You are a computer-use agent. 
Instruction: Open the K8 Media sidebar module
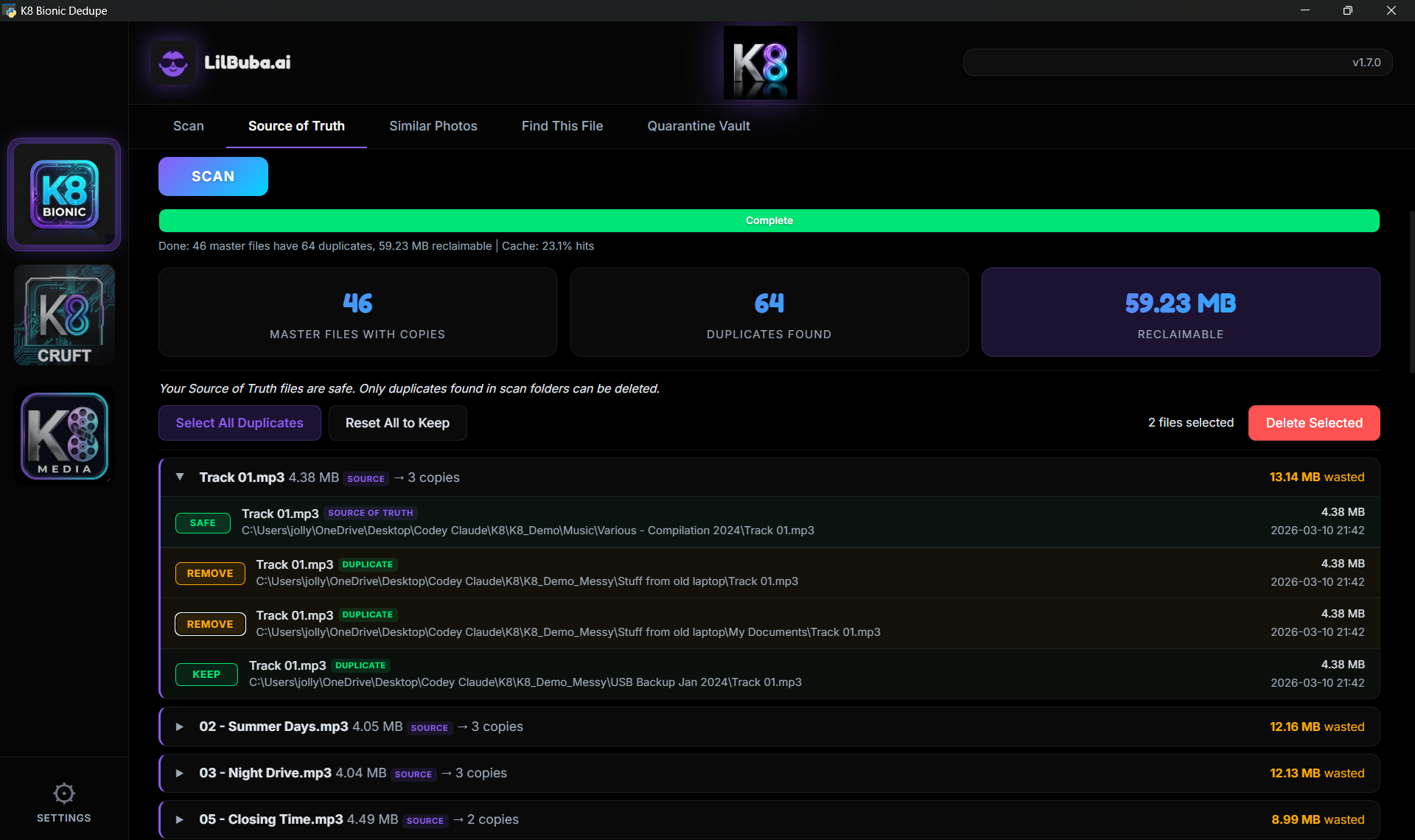pyautogui.click(x=64, y=436)
